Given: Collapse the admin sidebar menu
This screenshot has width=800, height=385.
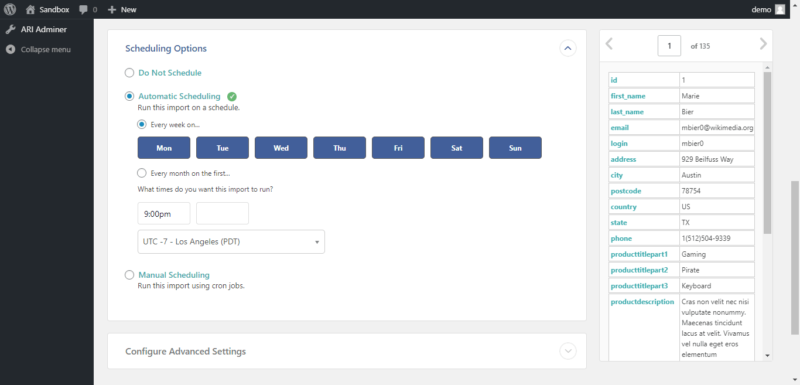Looking at the screenshot, I should (x=38, y=49).
